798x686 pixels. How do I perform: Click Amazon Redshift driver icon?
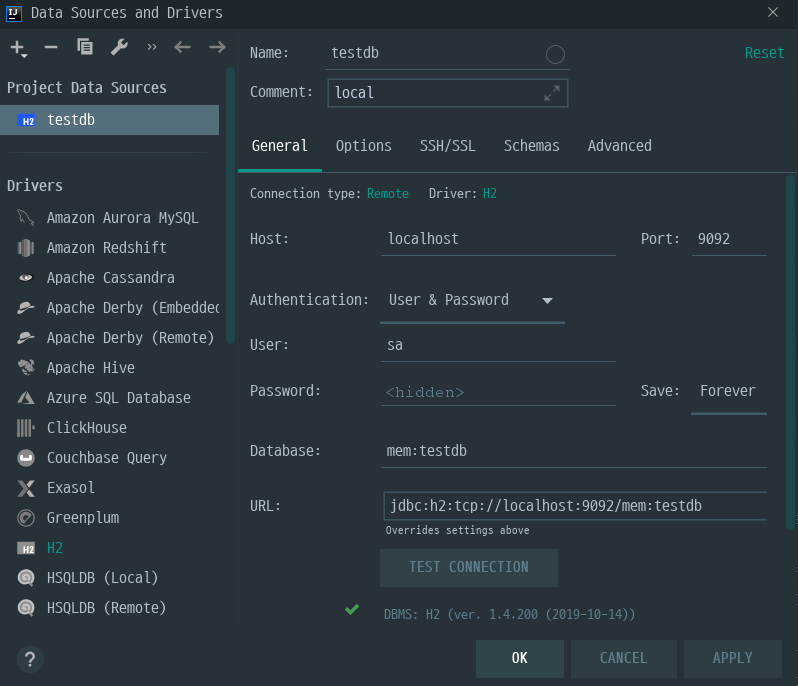26,248
